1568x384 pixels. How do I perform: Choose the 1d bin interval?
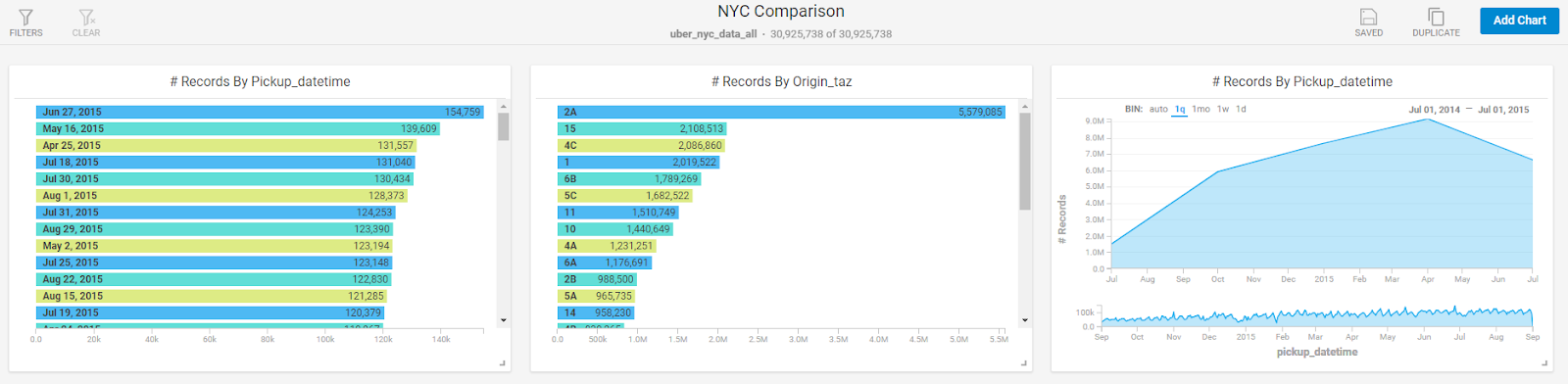pos(1241,109)
